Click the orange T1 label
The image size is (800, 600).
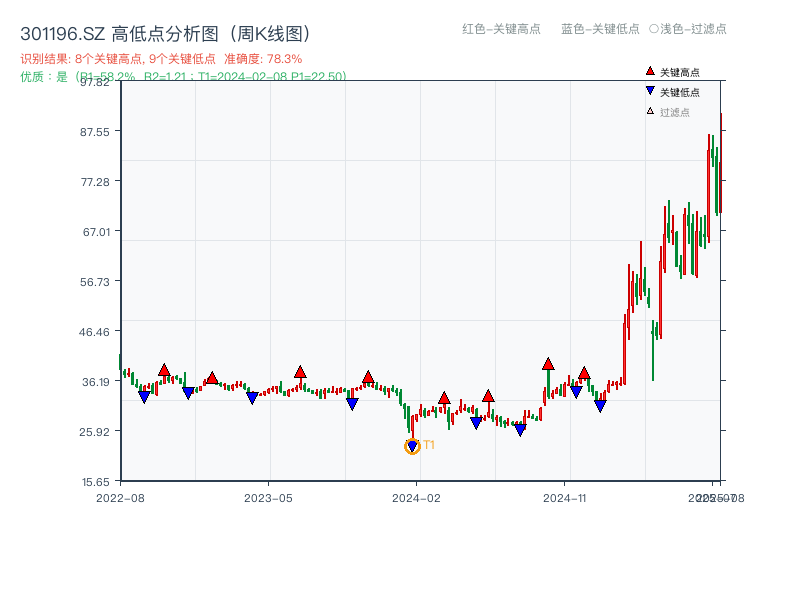(x=429, y=445)
